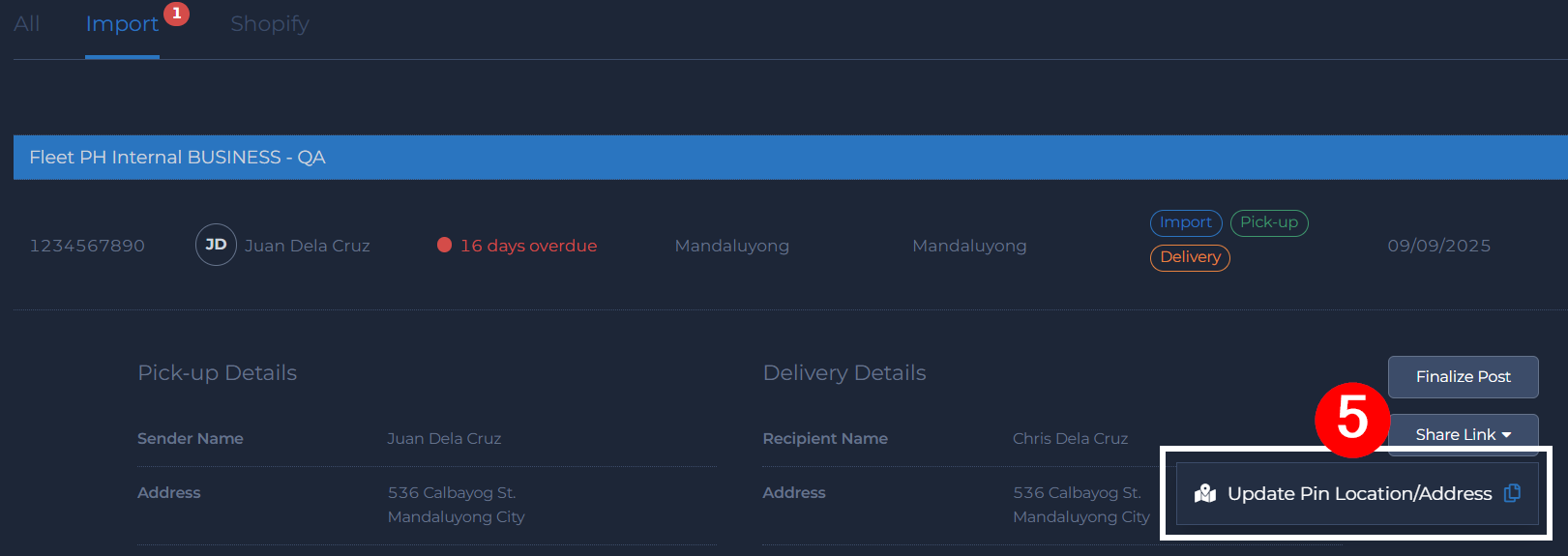1568x556 pixels.
Task: Open the Import tab
Action: coord(122,23)
